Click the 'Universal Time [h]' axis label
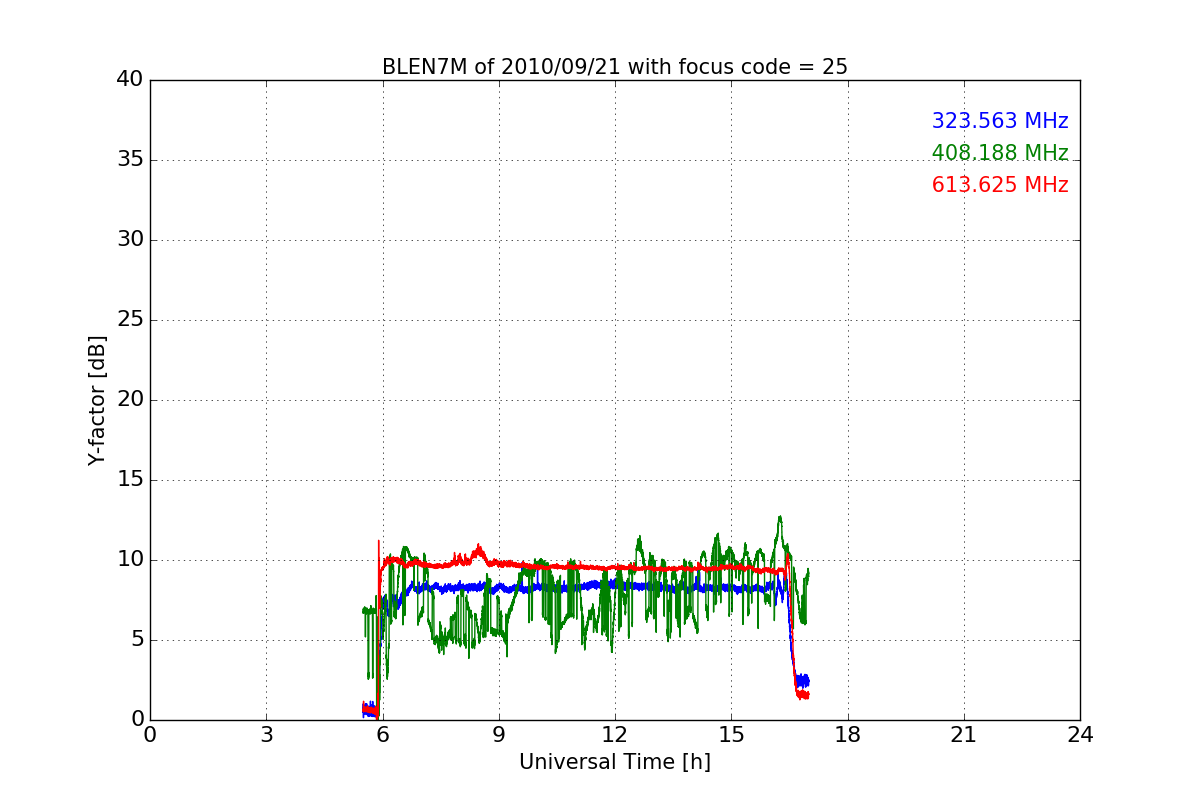Screen dimensions: 1200x800 point(615,762)
